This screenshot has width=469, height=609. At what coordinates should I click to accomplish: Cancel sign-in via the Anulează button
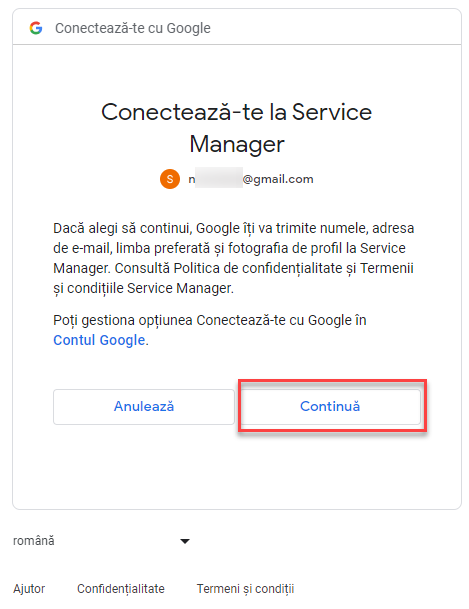pos(144,406)
